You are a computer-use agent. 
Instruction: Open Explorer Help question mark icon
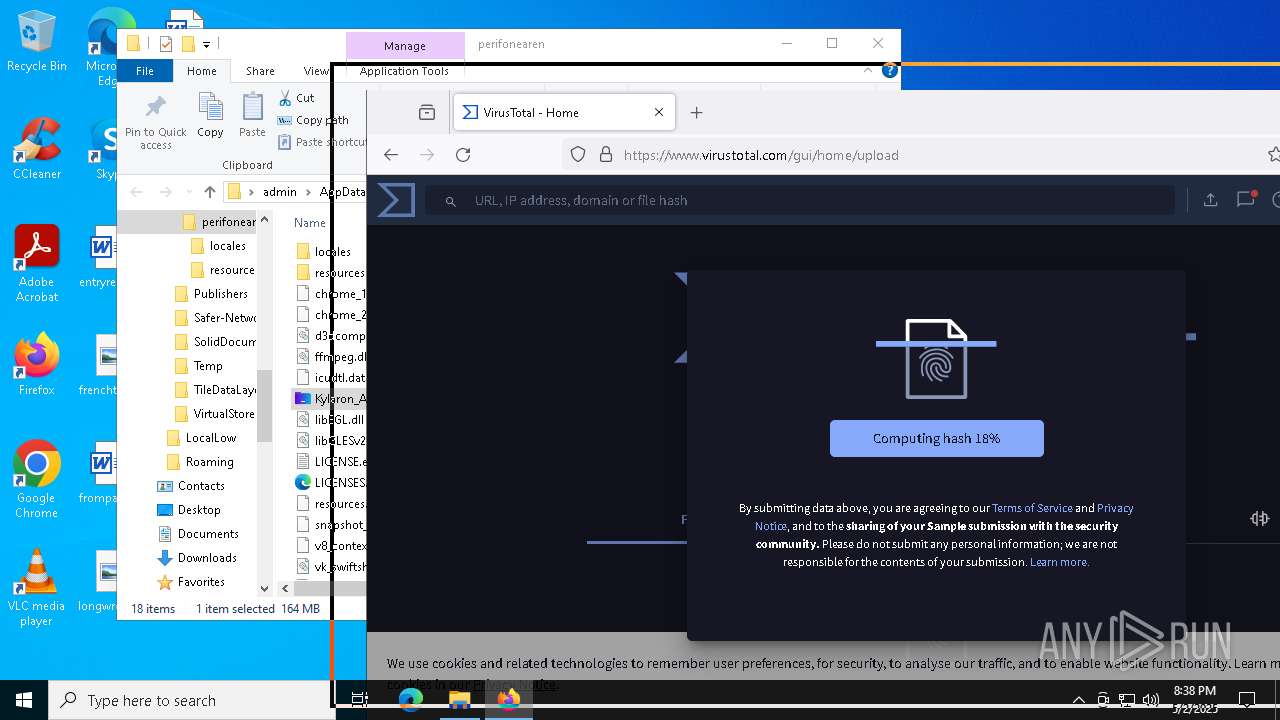point(889,71)
